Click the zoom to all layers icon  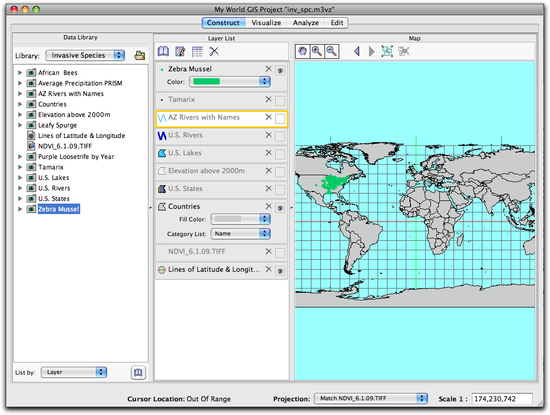pos(387,52)
